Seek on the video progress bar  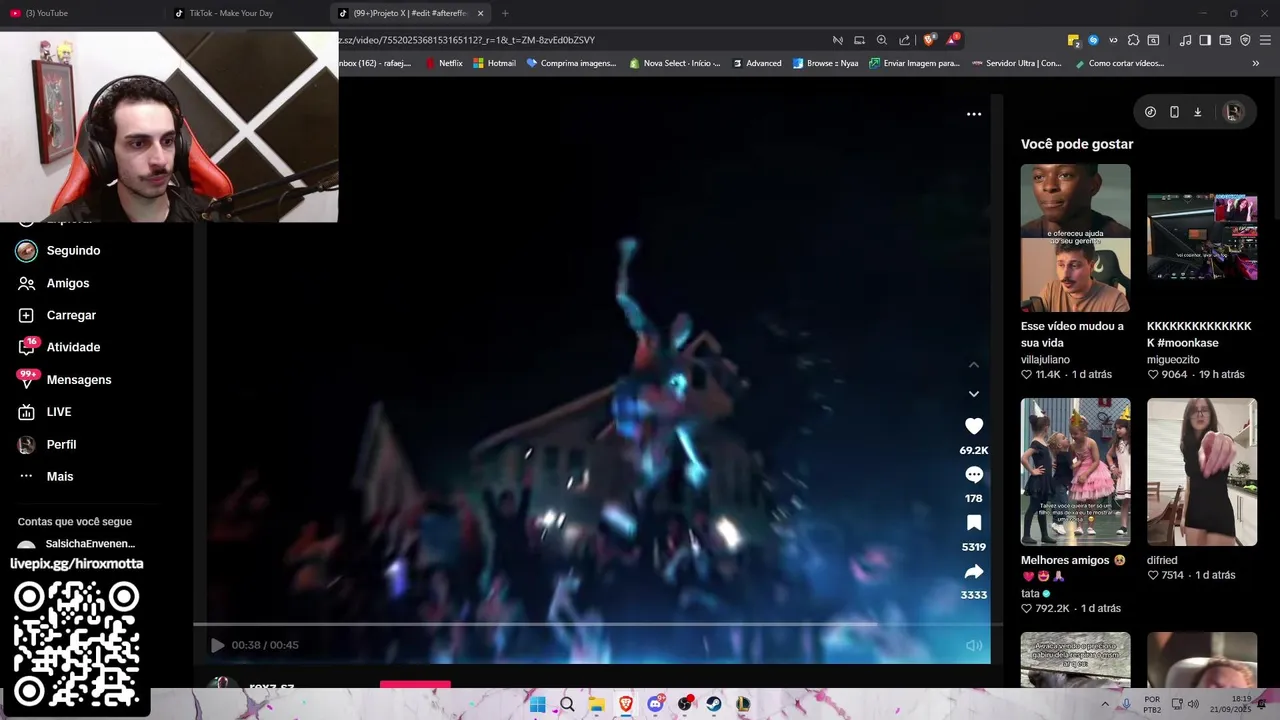597,624
